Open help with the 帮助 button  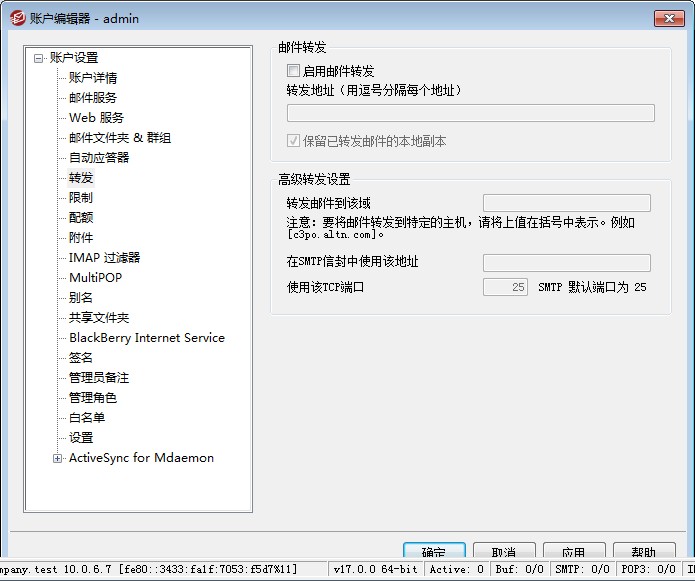pyautogui.click(x=644, y=550)
